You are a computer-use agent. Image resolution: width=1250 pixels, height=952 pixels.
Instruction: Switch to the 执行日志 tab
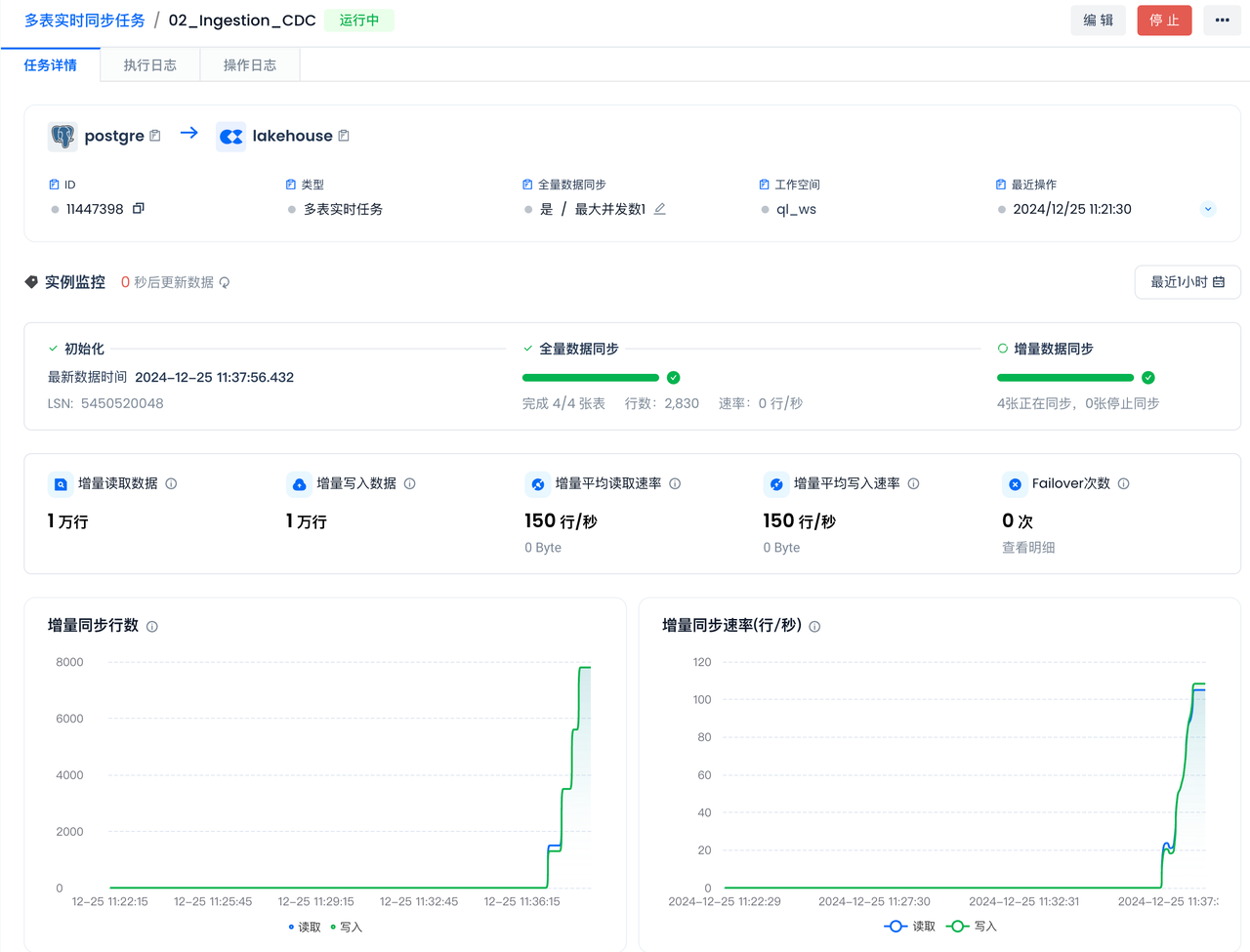(x=150, y=65)
